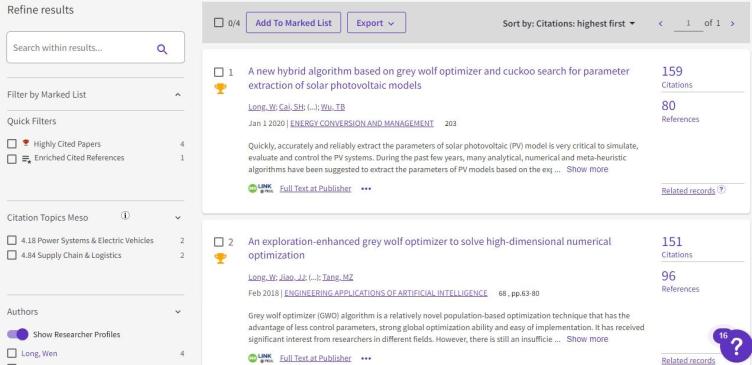Go to next results page arrow
This screenshot has width=752, height=365.
coord(732,24)
